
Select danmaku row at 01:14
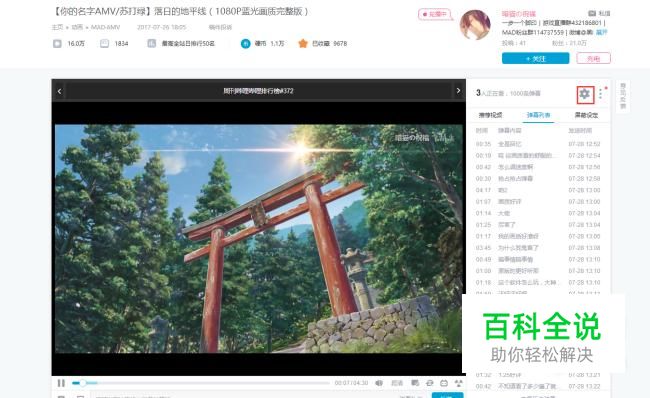pos(538,213)
